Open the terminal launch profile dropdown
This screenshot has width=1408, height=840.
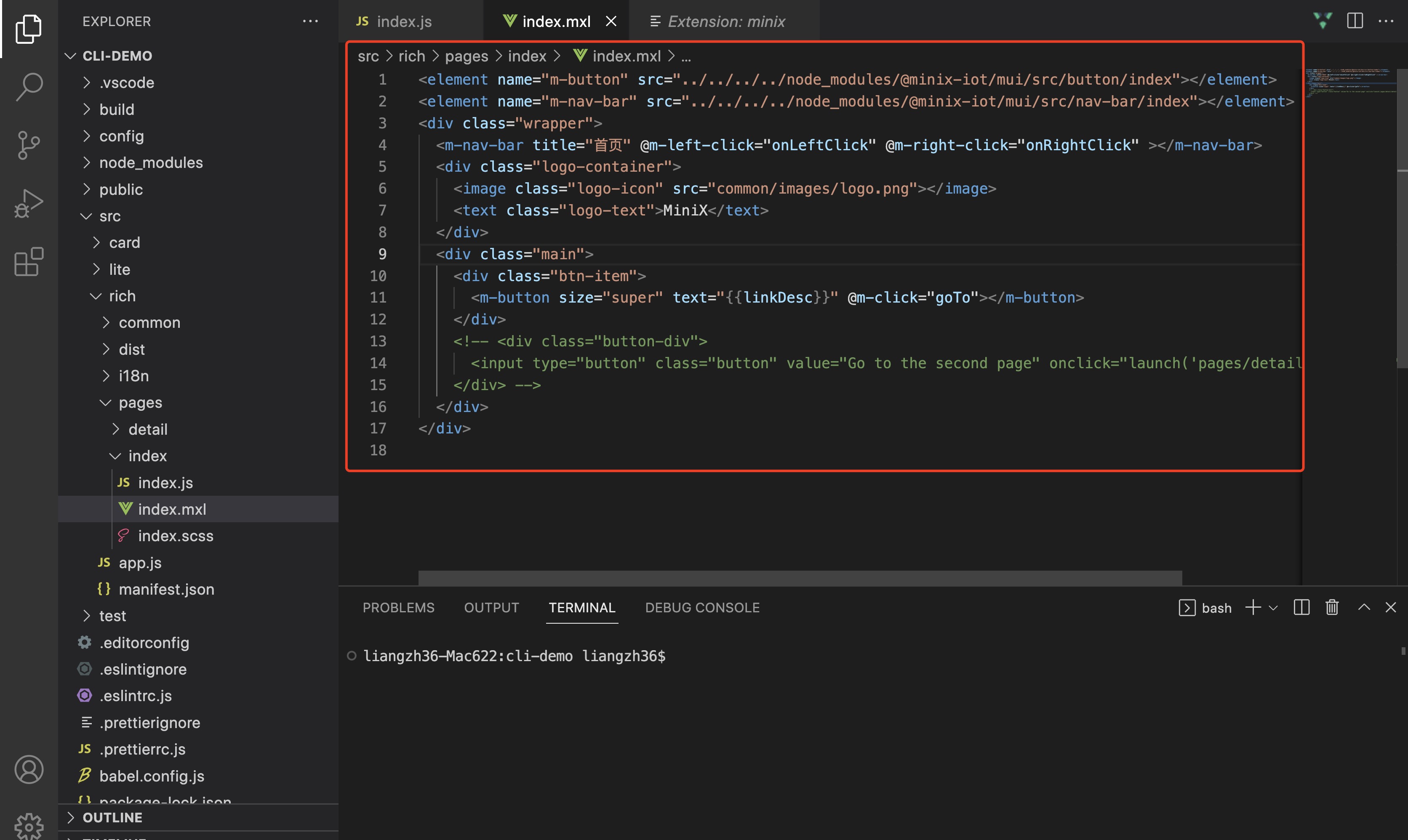click(1273, 608)
